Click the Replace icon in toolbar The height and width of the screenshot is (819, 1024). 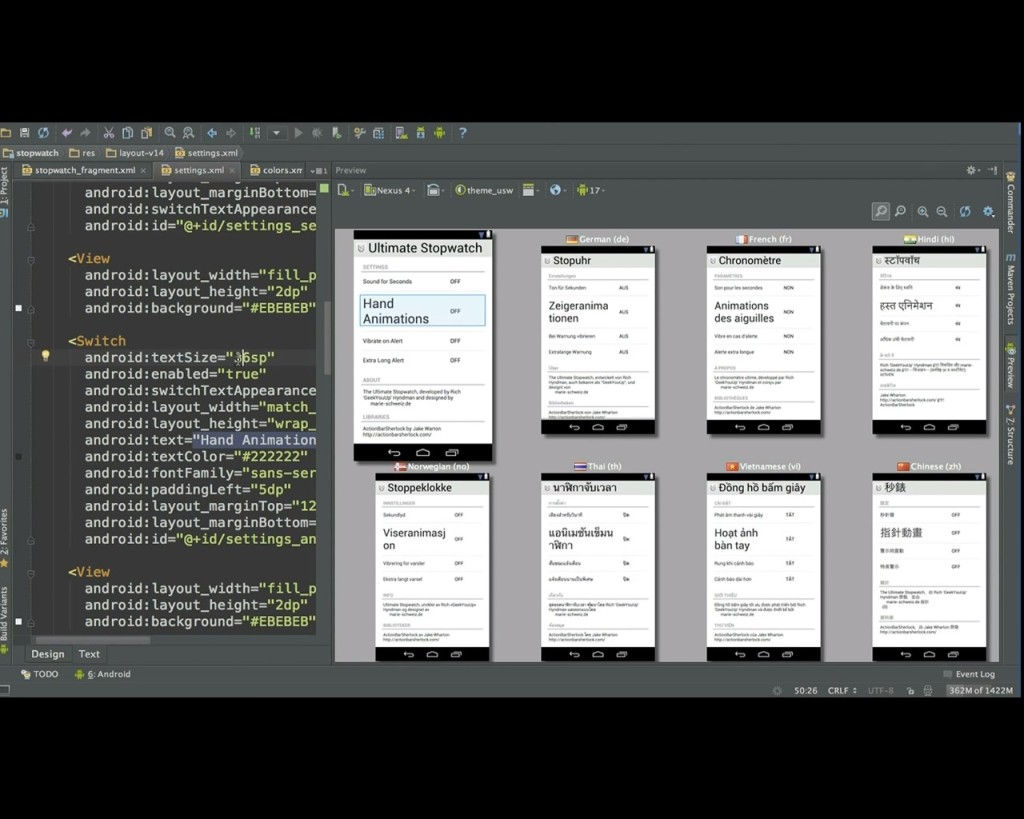[x=189, y=133]
